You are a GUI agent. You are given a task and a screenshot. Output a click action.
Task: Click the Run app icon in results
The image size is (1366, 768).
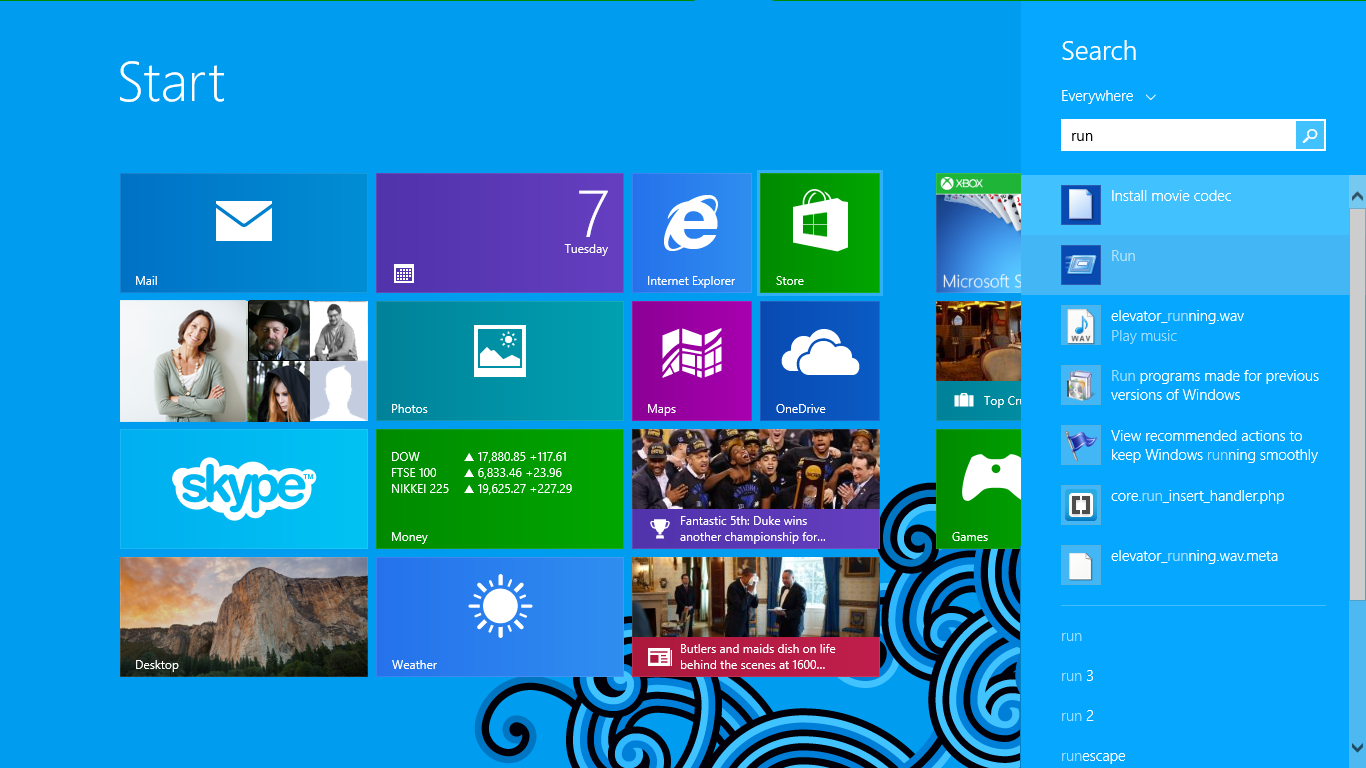[1081, 265]
